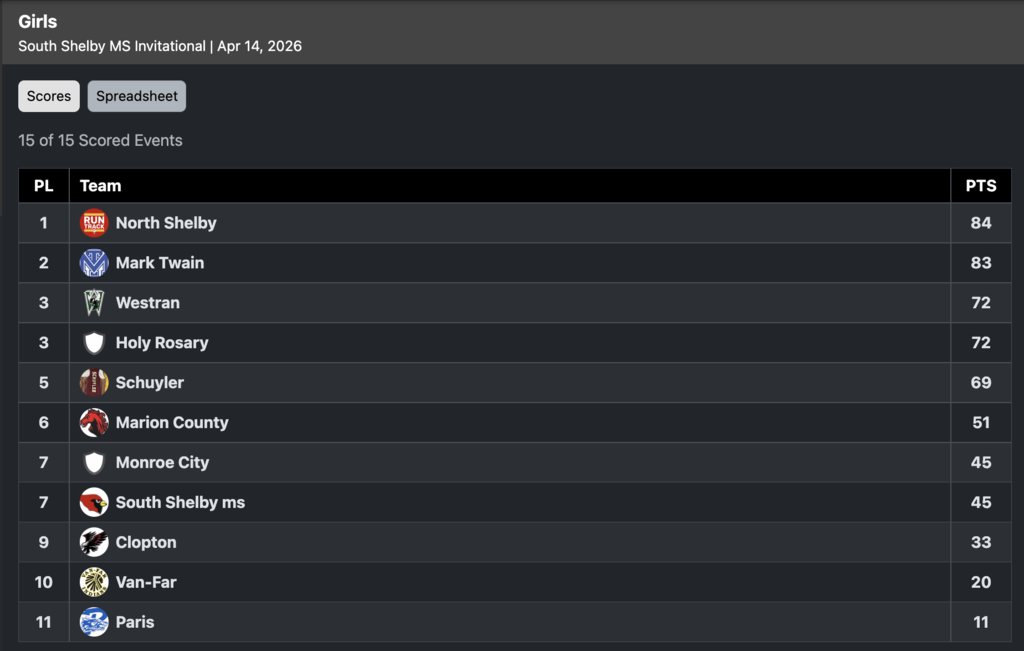Open the Monroe City team link
This screenshot has height=651, width=1024.
[162, 463]
